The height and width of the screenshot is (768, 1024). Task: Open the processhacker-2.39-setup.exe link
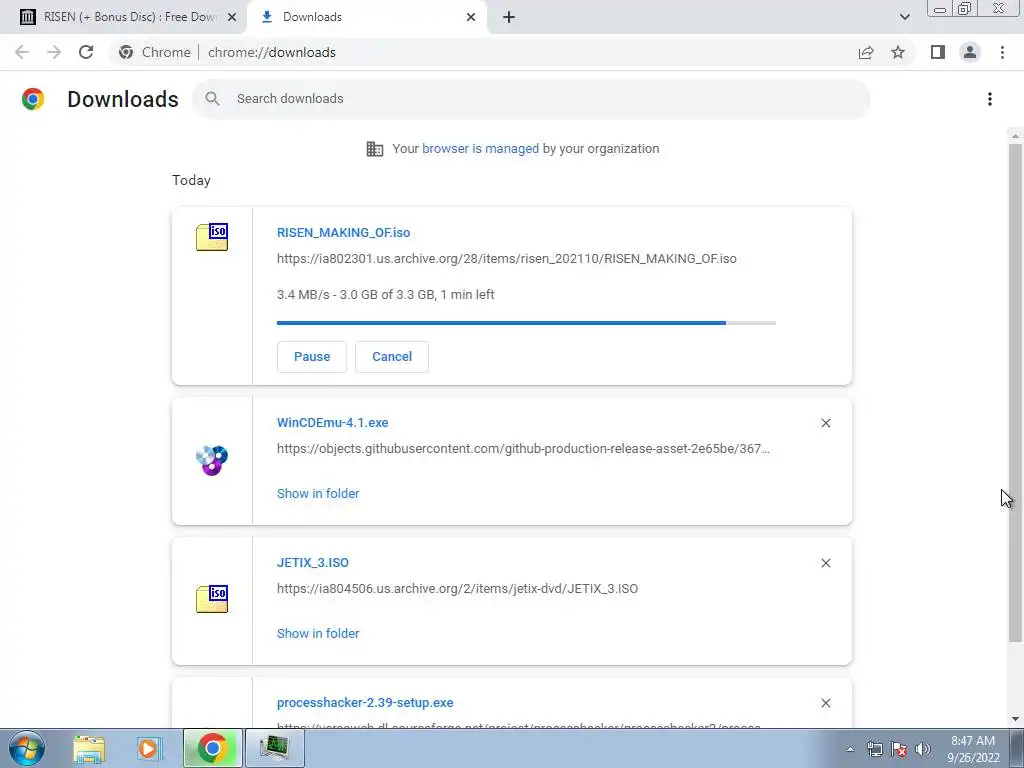(365, 703)
